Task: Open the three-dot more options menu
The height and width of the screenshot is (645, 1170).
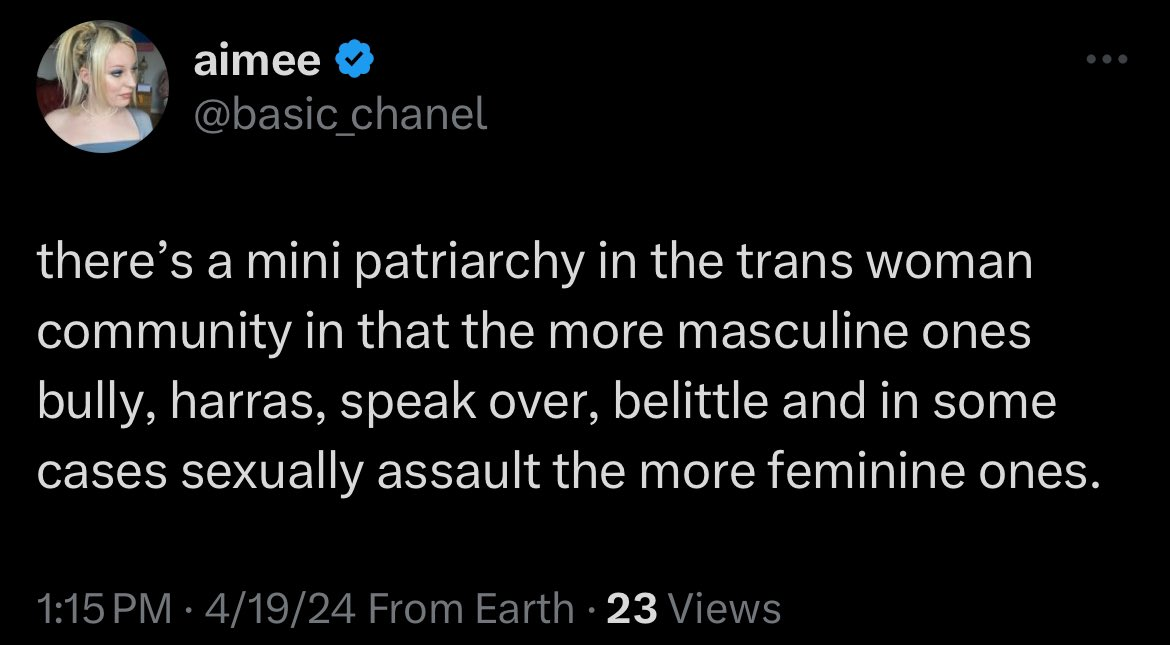Action: coord(1108,60)
